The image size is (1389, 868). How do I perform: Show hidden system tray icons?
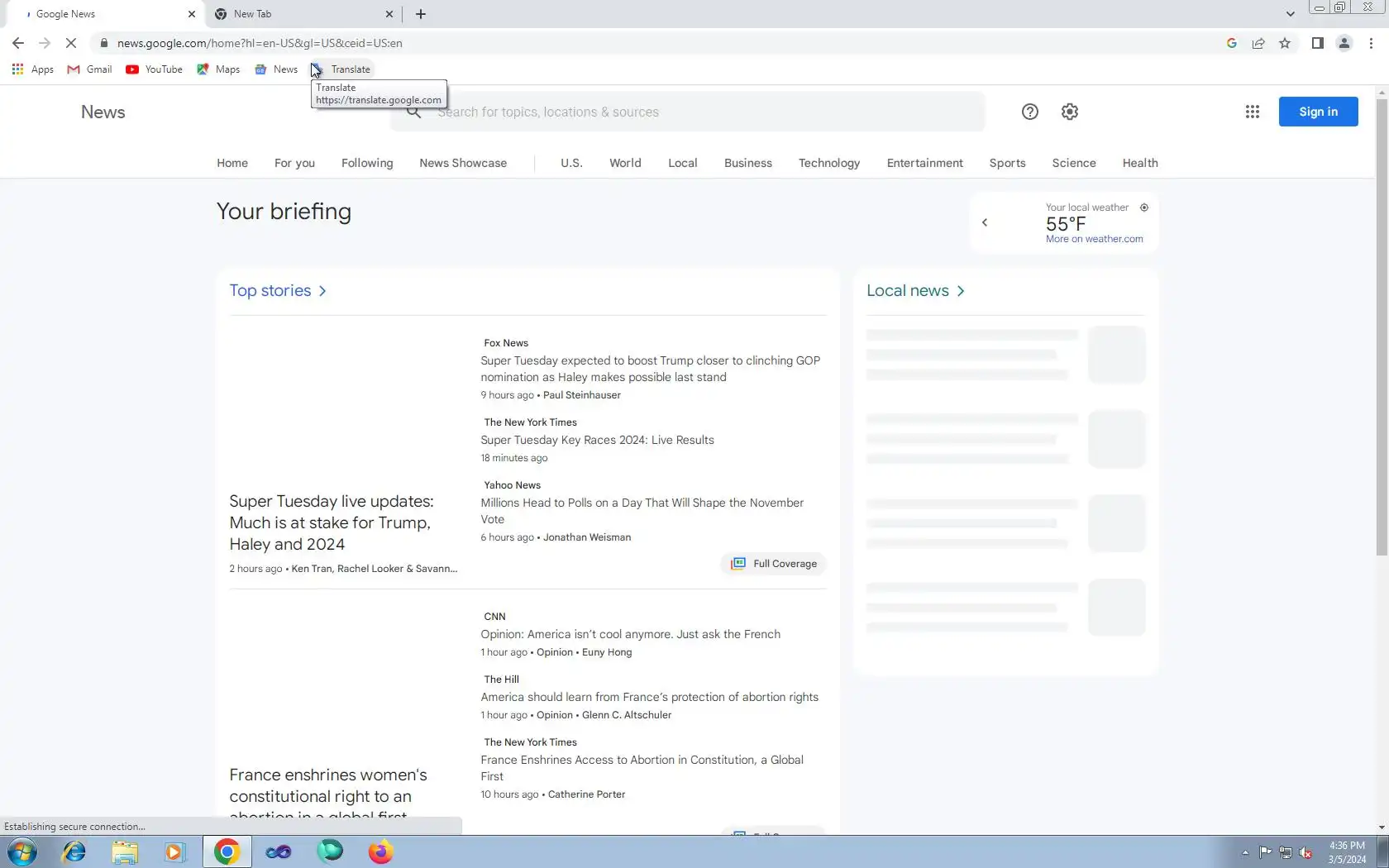pyautogui.click(x=1245, y=852)
